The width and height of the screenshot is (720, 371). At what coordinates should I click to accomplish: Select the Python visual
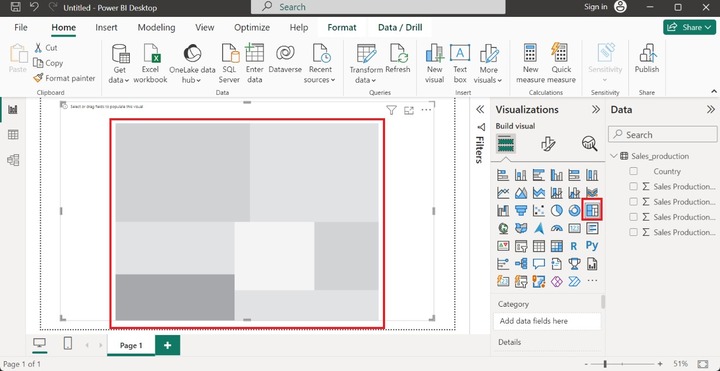click(592, 246)
